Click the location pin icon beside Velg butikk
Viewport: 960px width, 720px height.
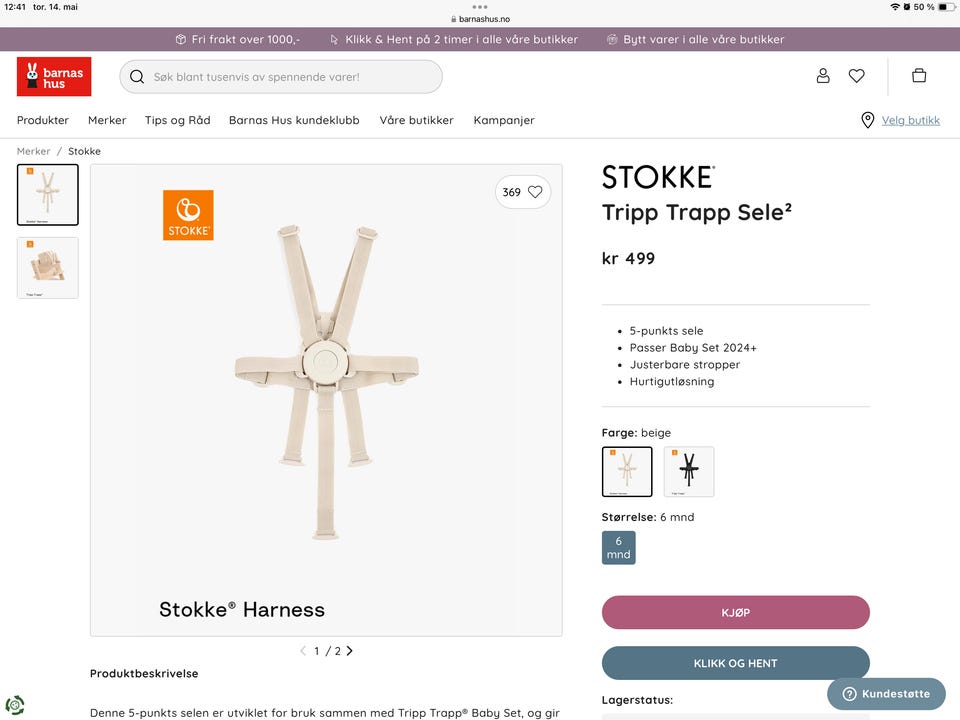[x=867, y=120]
